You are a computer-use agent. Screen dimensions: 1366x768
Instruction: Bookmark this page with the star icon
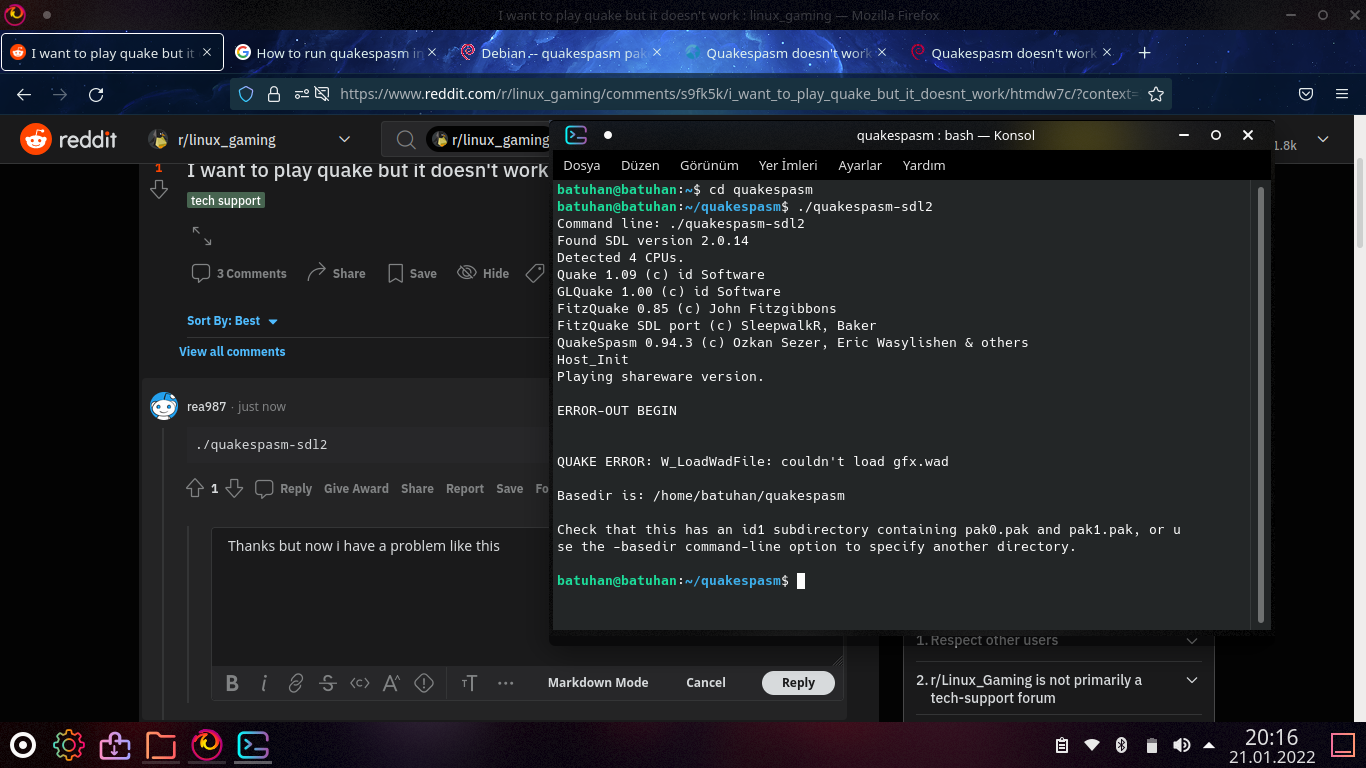(1156, 94)
